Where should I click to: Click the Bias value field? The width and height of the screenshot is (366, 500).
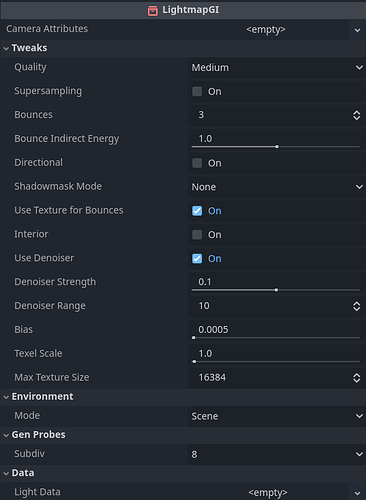tap(276, 330)
